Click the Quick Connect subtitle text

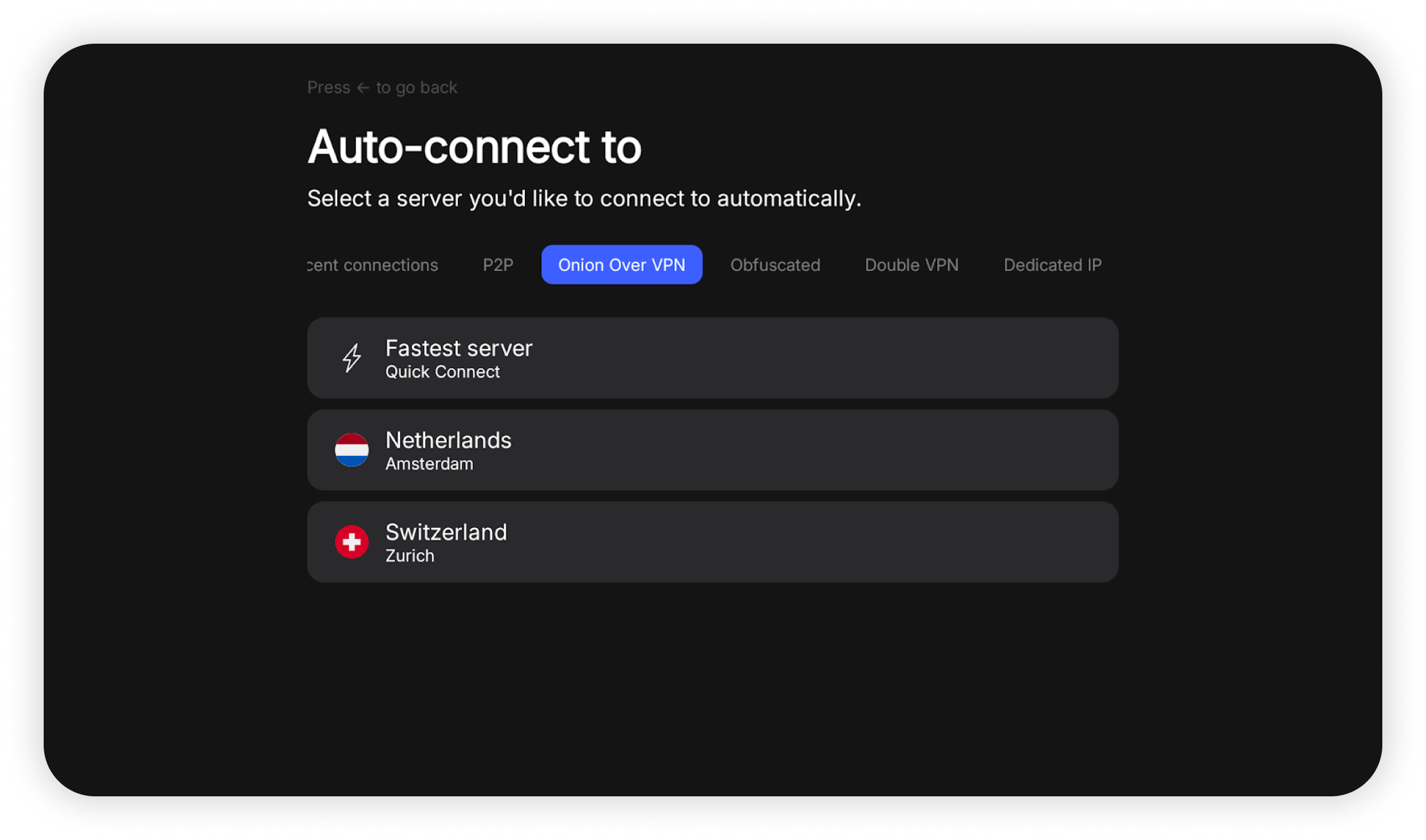442,372
